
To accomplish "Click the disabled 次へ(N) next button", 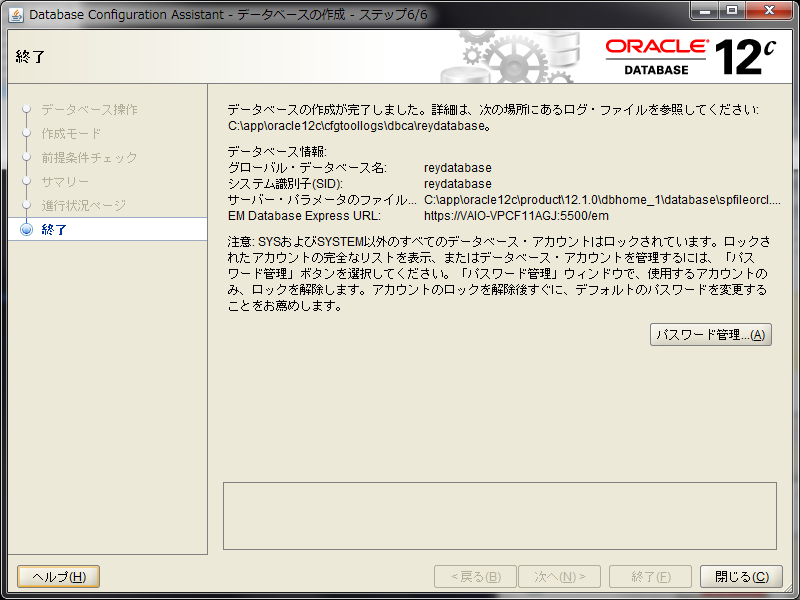I will point(560,577).
